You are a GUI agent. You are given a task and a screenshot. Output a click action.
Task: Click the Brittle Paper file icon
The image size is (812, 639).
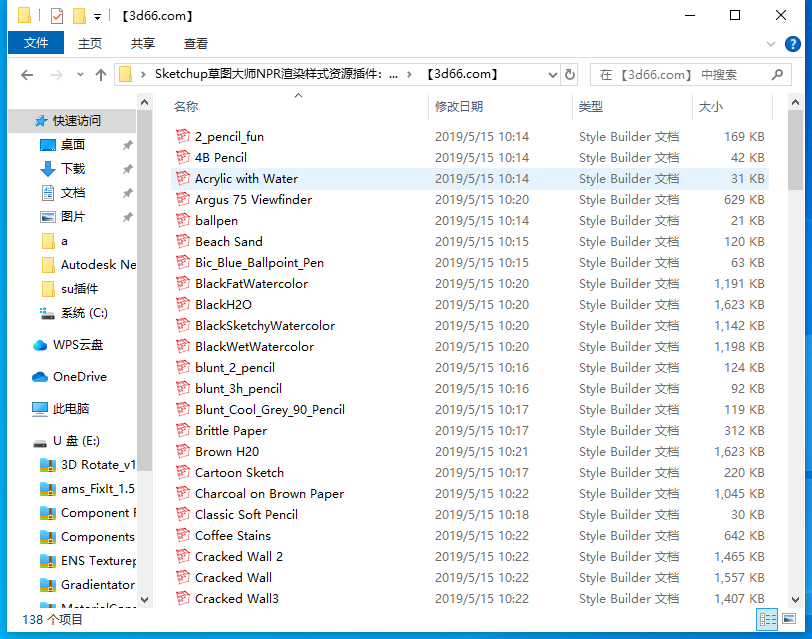(183, 430)
